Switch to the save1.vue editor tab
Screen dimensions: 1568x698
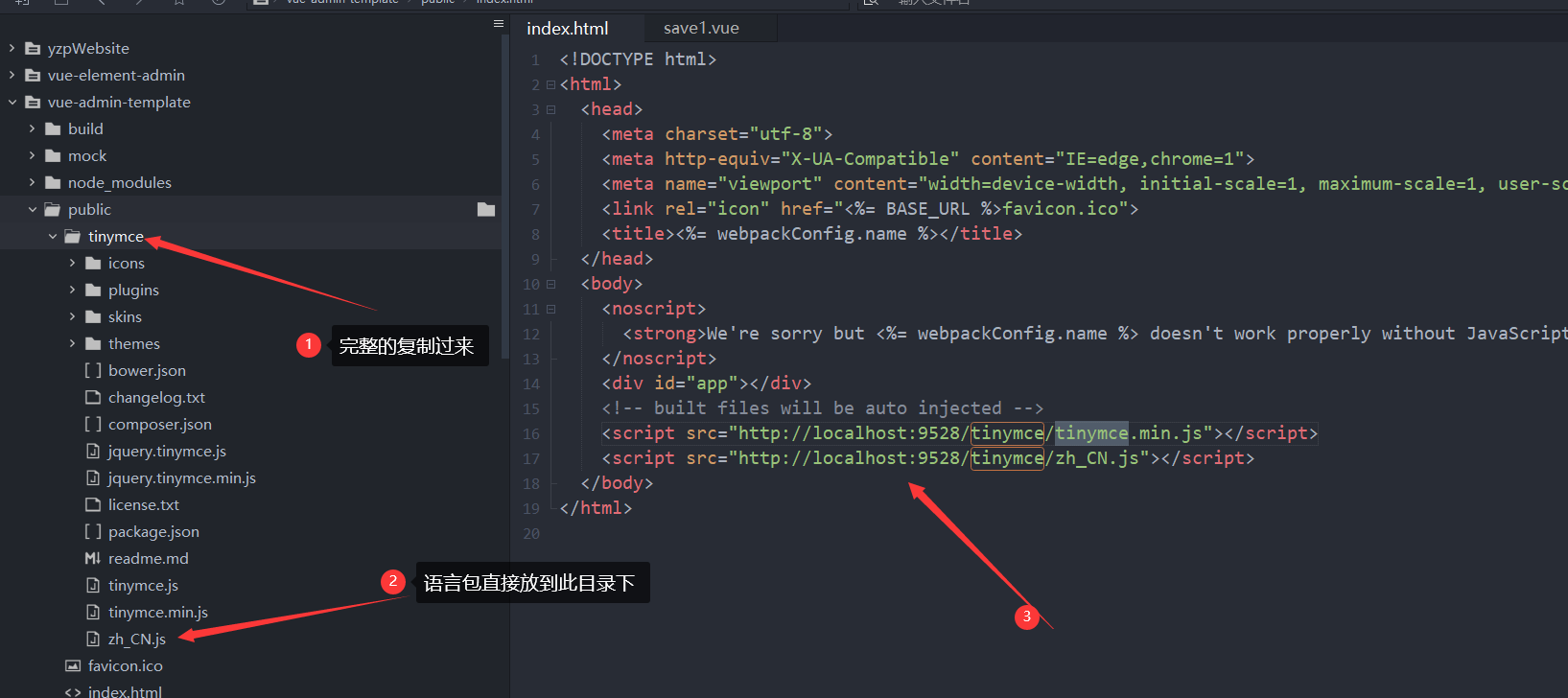[701, 29]
